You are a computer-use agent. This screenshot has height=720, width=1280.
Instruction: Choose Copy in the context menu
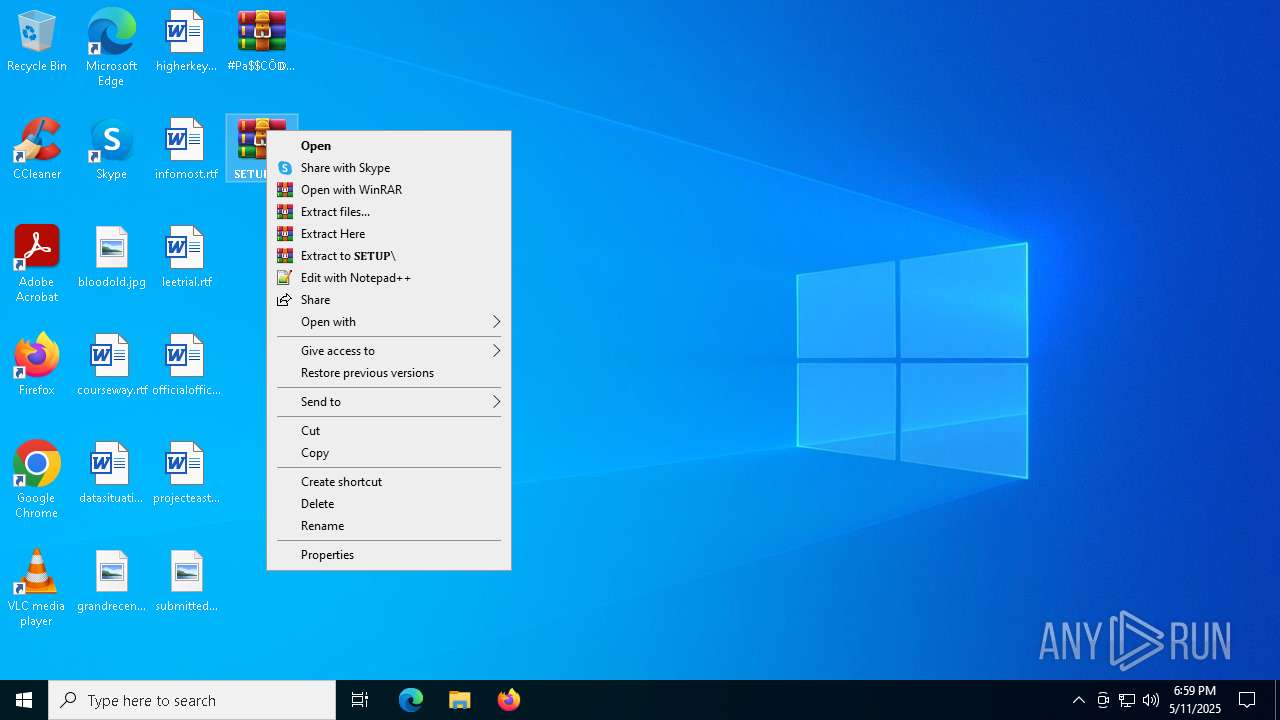tap(389, 453)
